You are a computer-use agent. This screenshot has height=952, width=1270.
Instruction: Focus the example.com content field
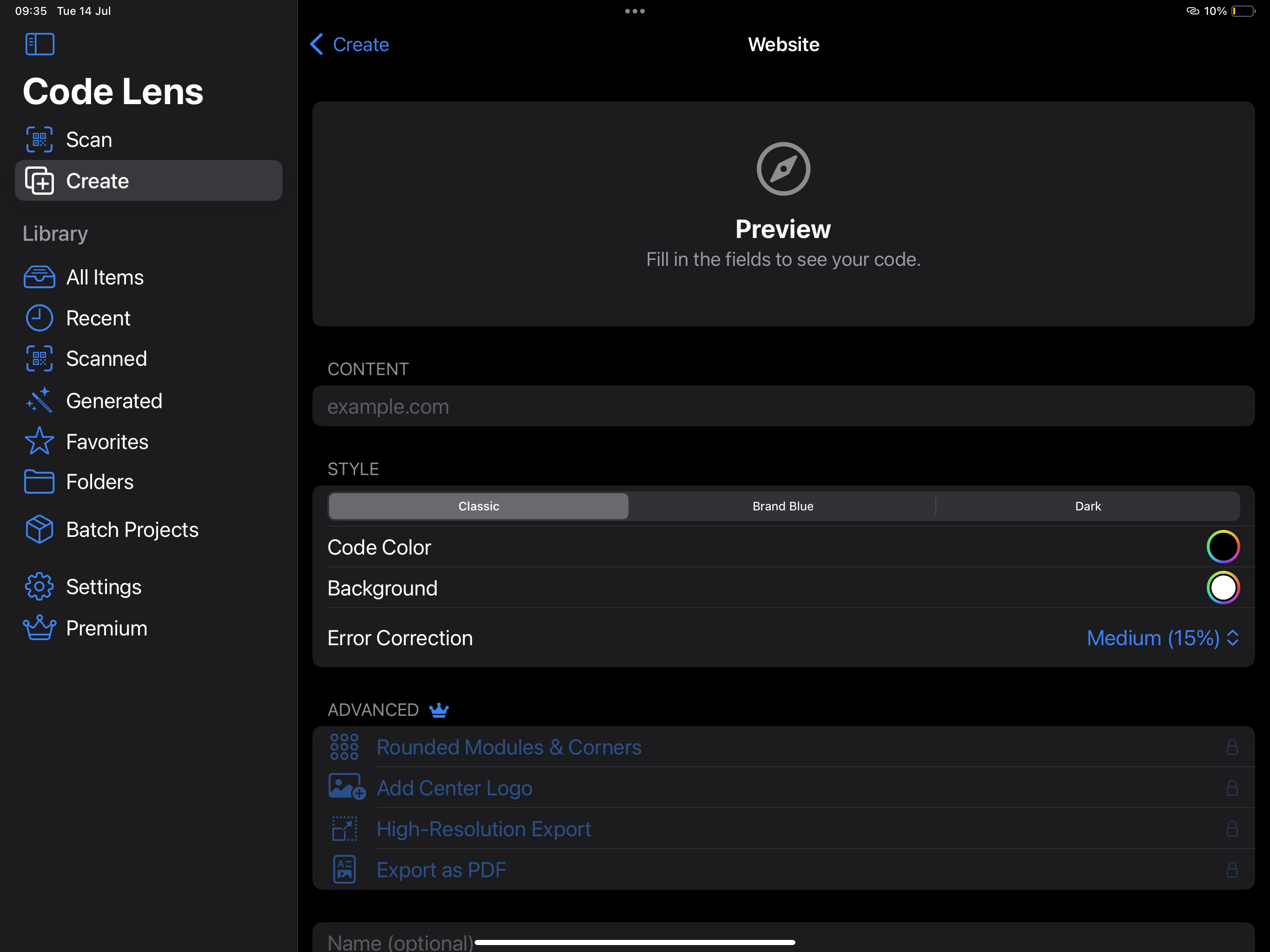click(783, 406)
